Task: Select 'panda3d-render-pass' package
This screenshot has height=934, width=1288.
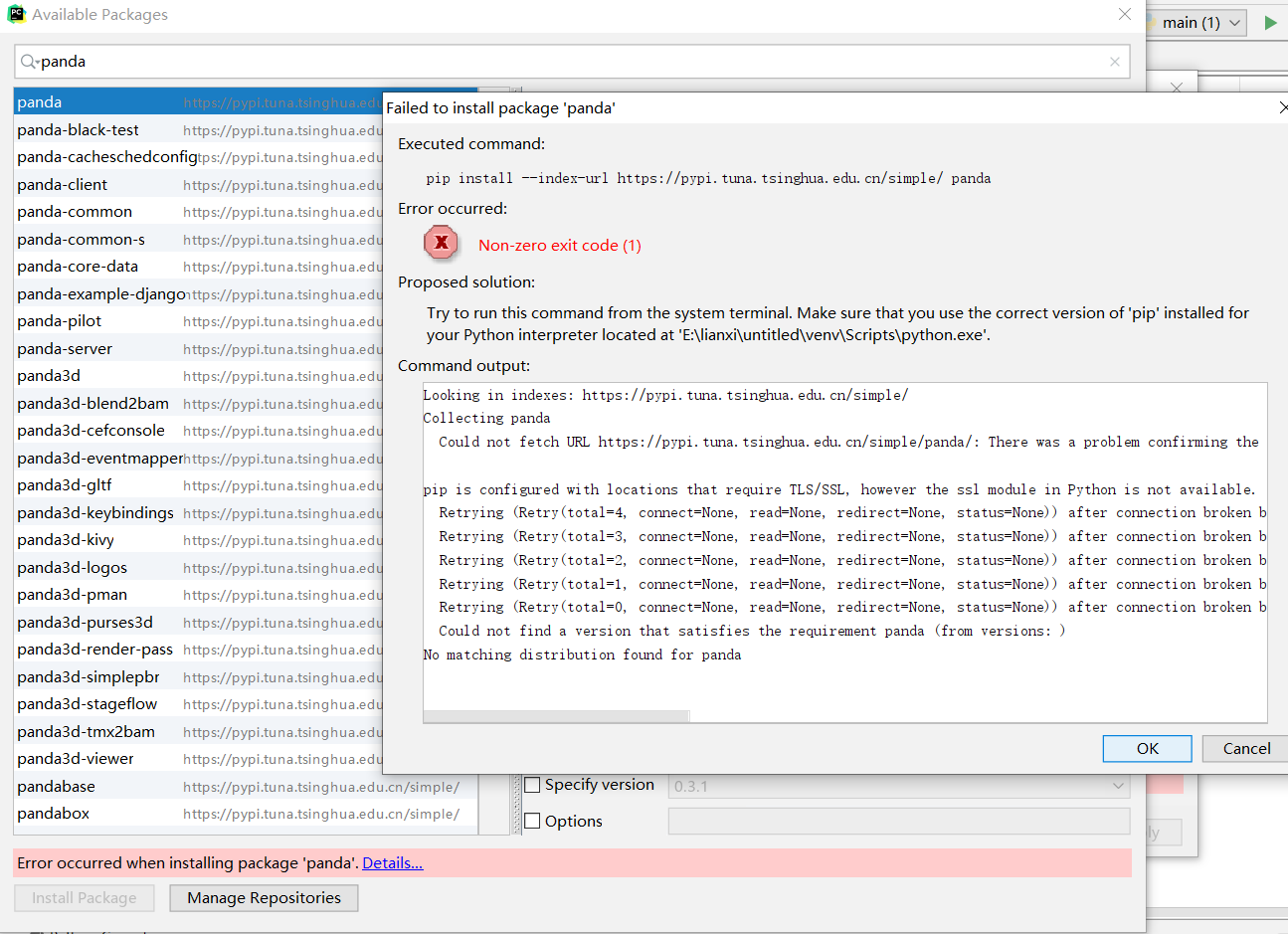Action: [x=198, y=650]
